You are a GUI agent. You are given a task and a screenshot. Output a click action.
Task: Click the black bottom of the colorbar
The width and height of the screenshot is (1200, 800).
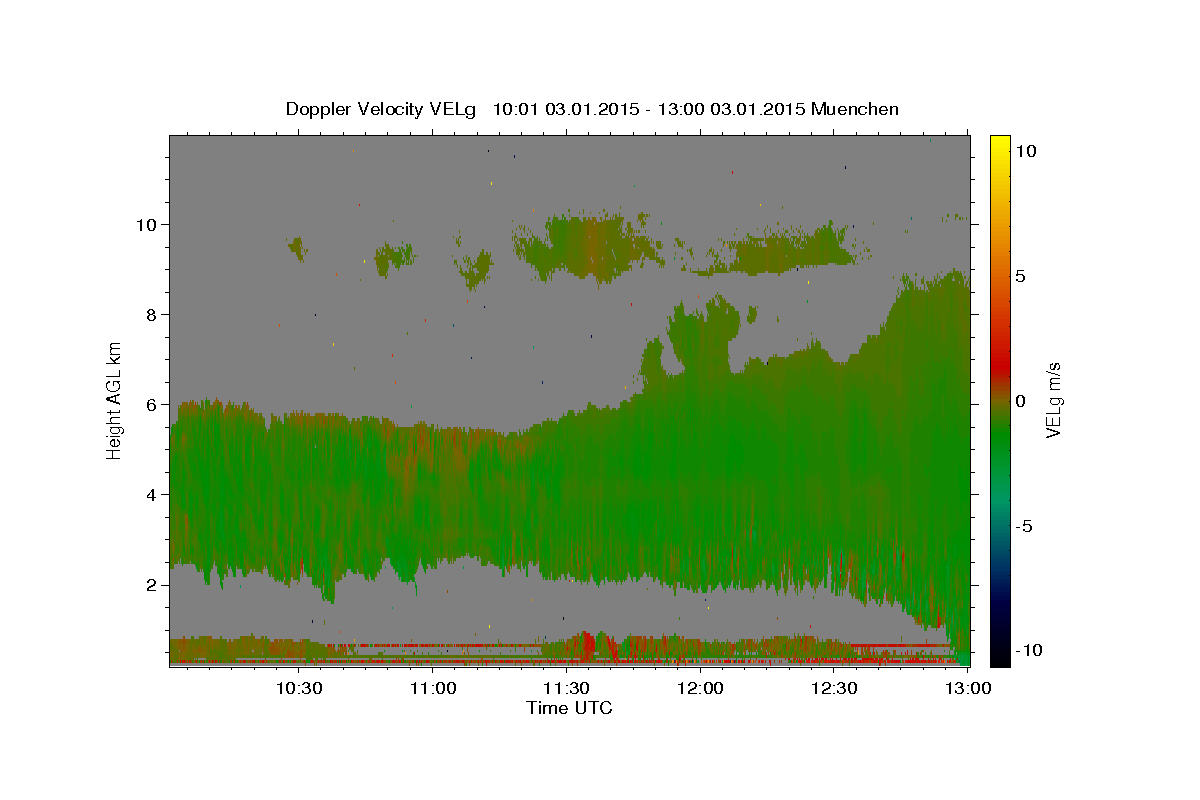[x=1000, y=655]
